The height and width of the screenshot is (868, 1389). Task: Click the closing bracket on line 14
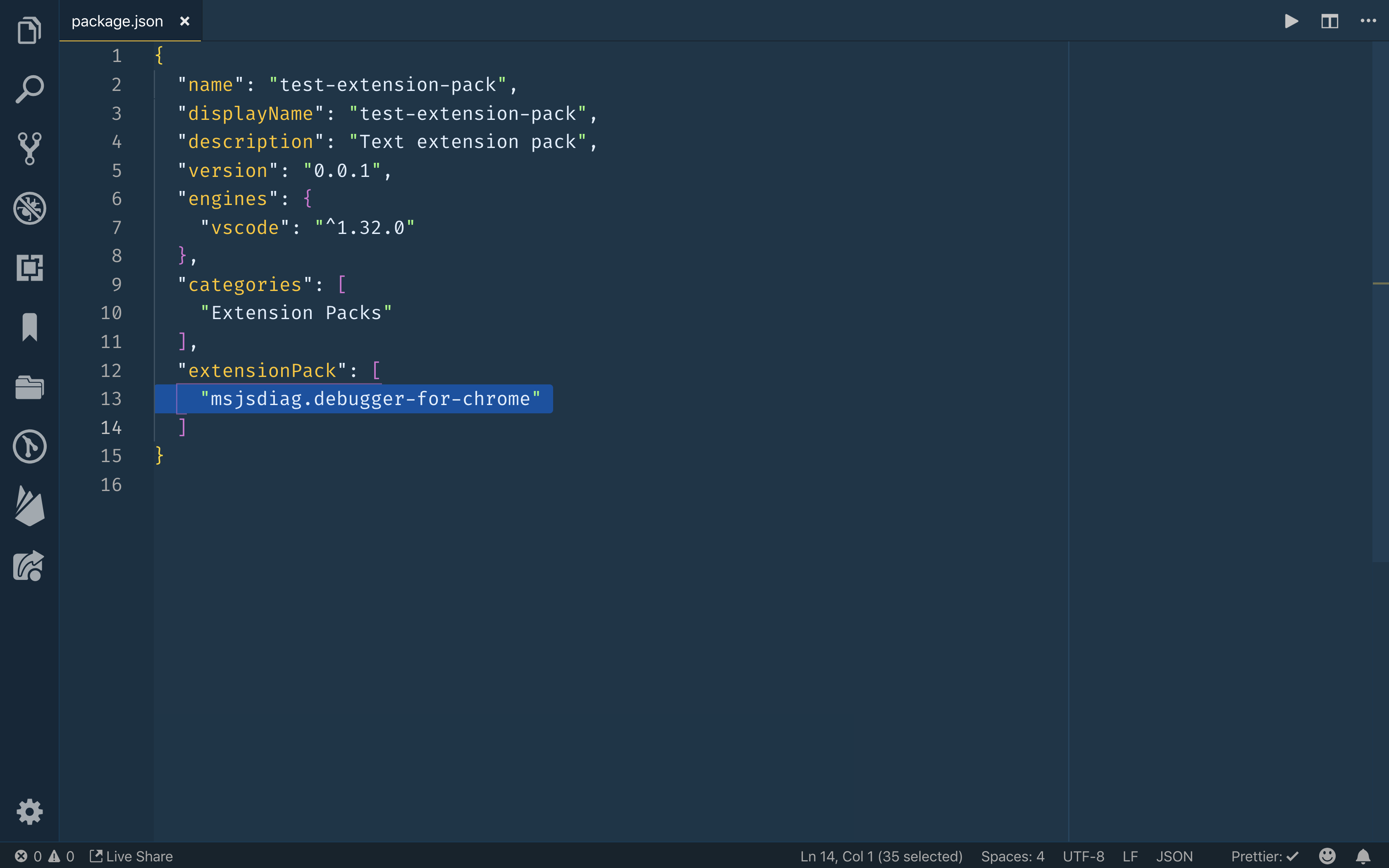(x=182, y=428)
